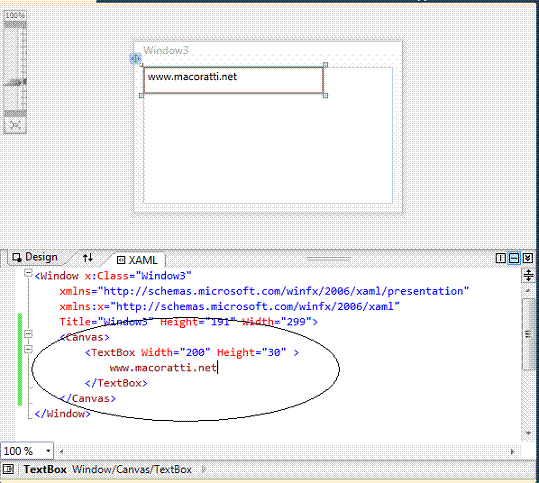
Task: Select vertical split view icon
Action: [500, 258]
